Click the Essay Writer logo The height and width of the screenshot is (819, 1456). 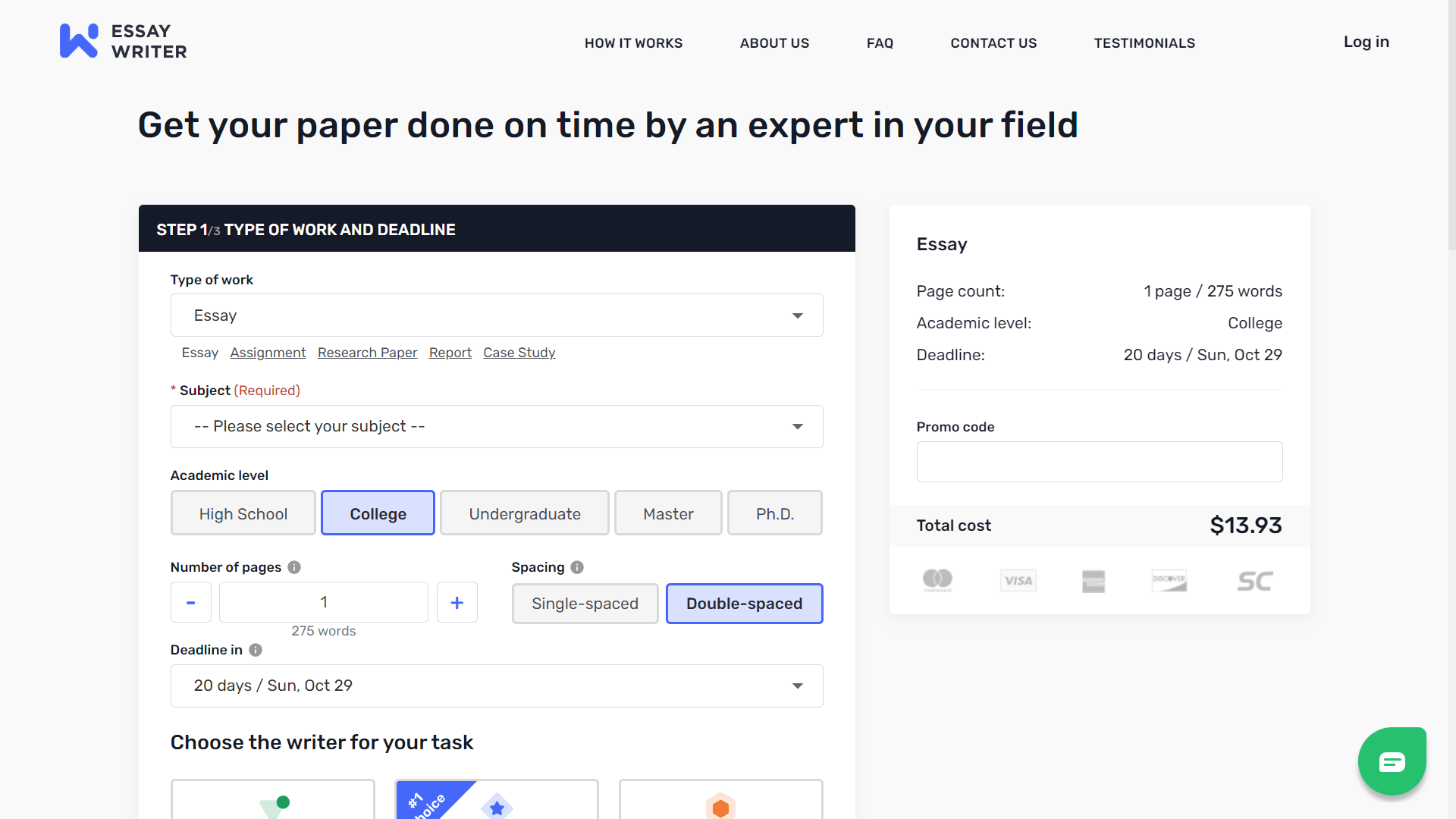click(123, 40)
